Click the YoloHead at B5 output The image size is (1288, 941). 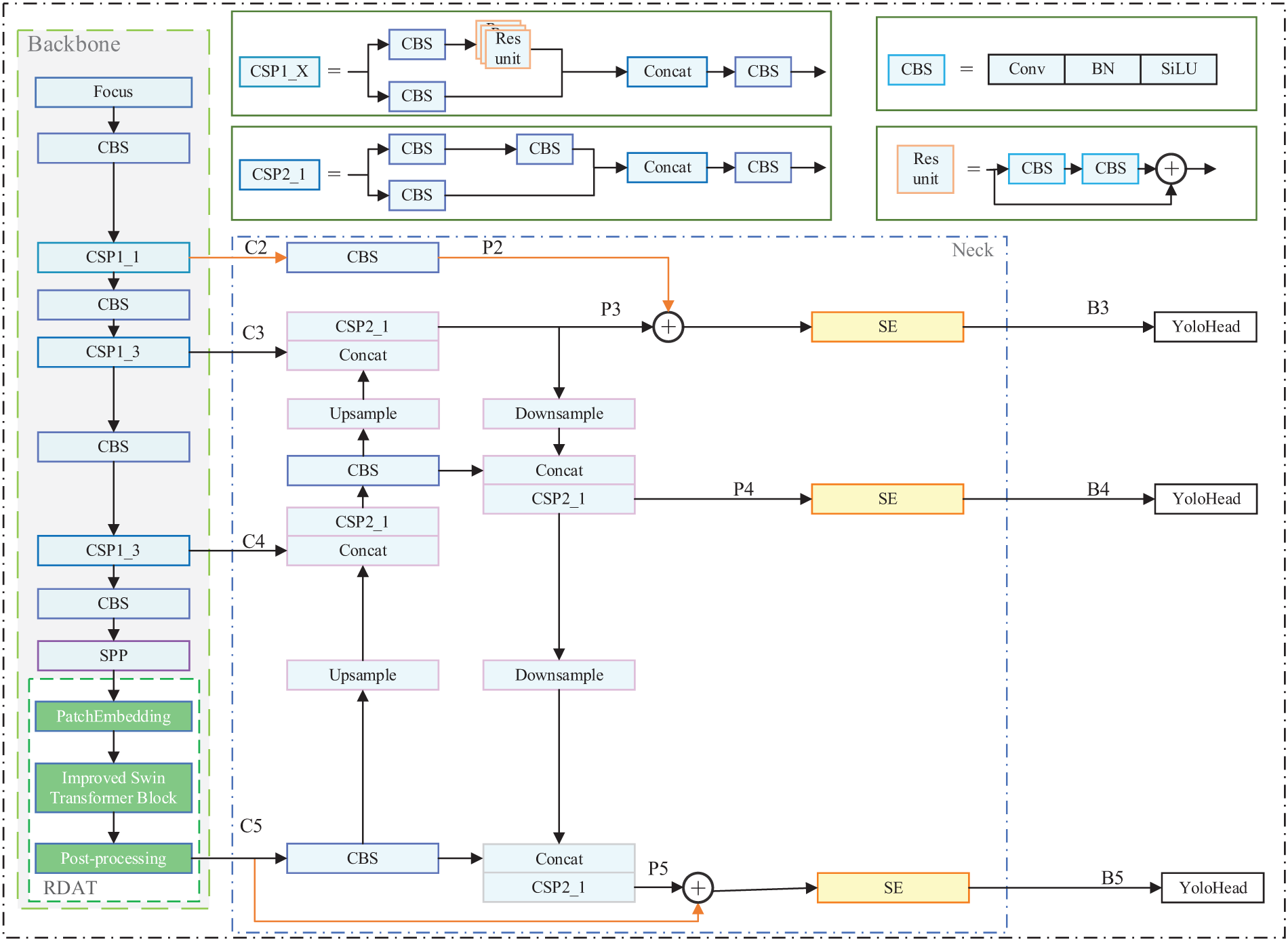[1211, 887]
